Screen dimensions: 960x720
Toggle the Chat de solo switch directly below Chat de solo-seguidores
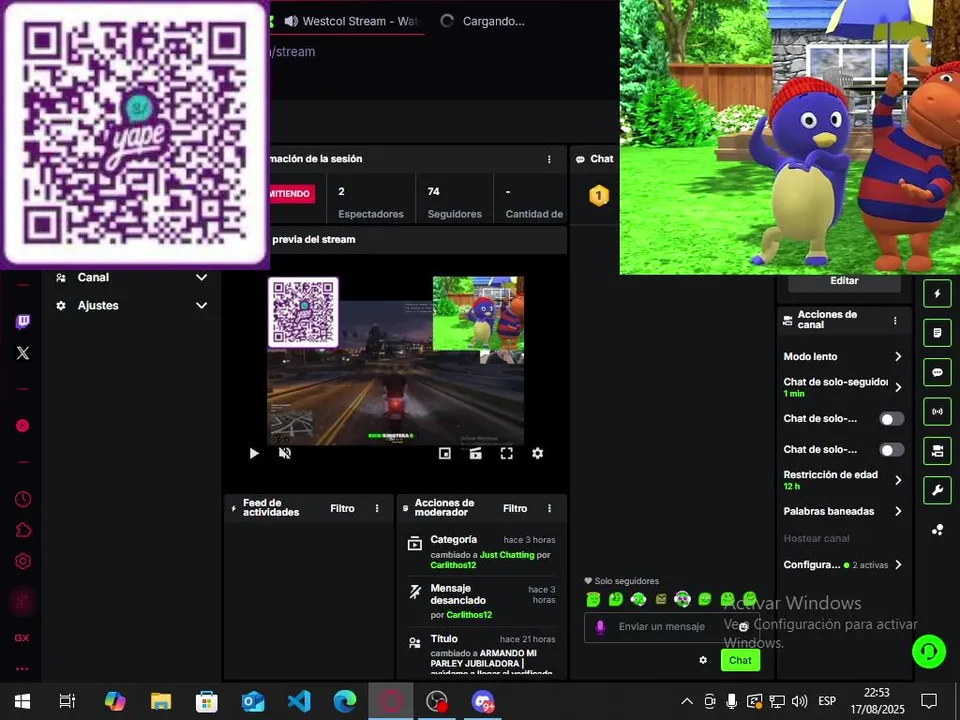pos(891,419)
